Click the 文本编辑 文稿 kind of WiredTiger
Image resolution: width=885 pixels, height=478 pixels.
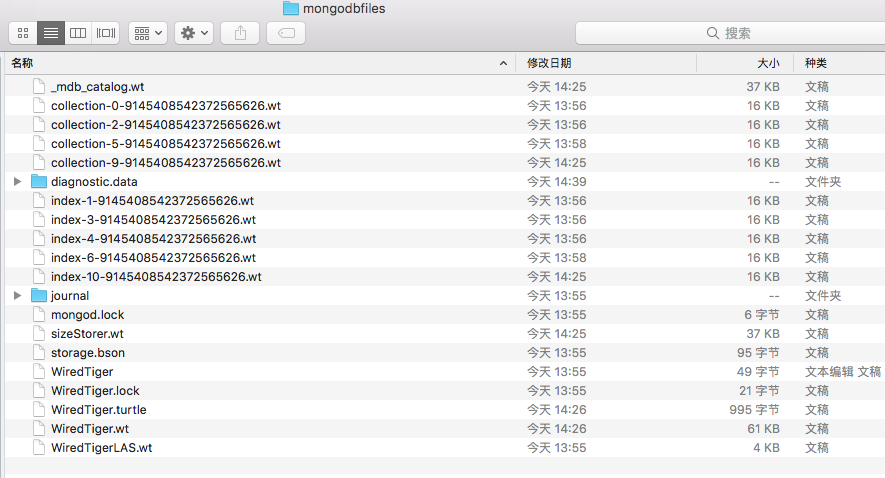click(x=843, y=372)
